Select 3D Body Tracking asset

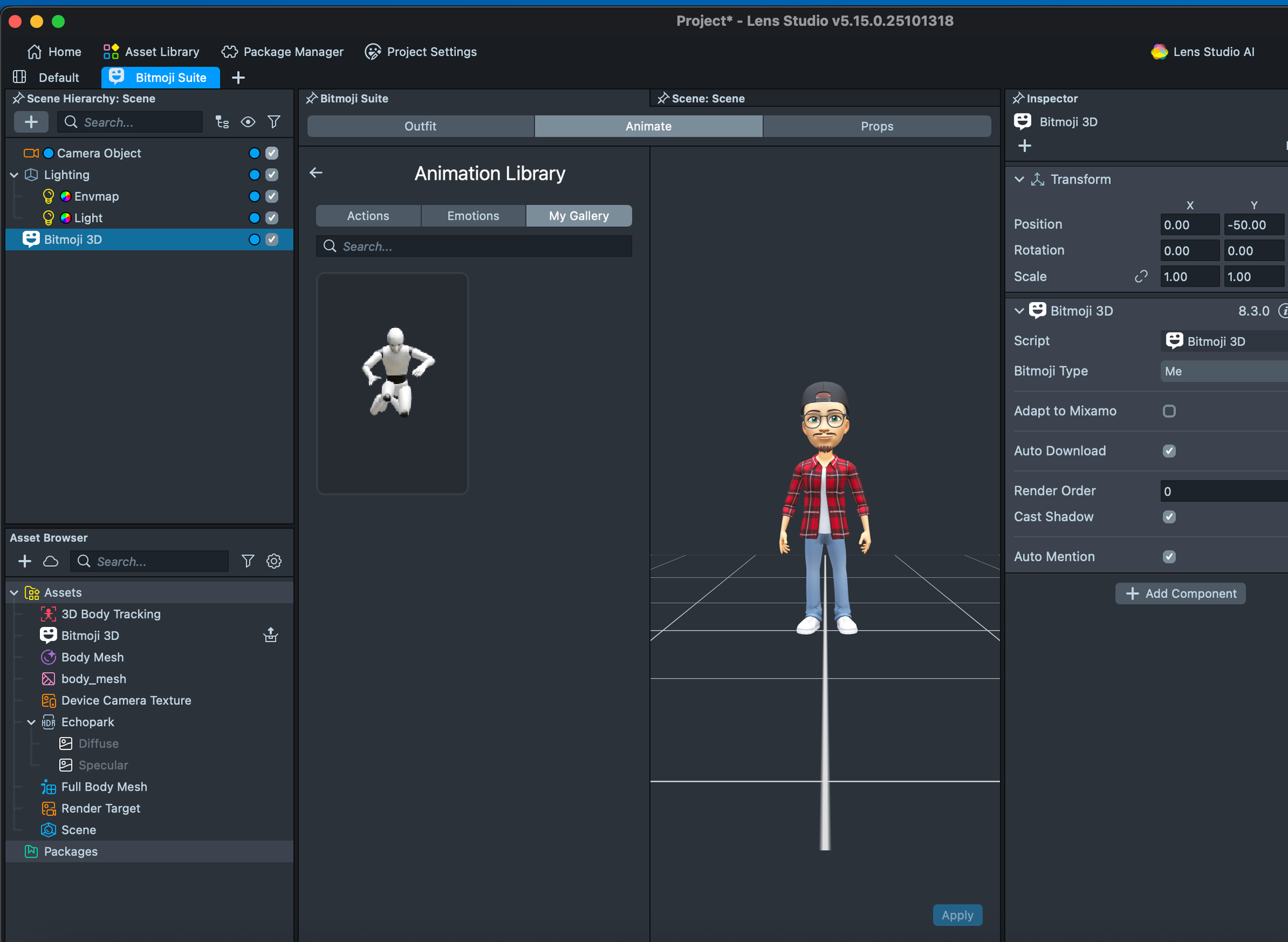point(111,614)
